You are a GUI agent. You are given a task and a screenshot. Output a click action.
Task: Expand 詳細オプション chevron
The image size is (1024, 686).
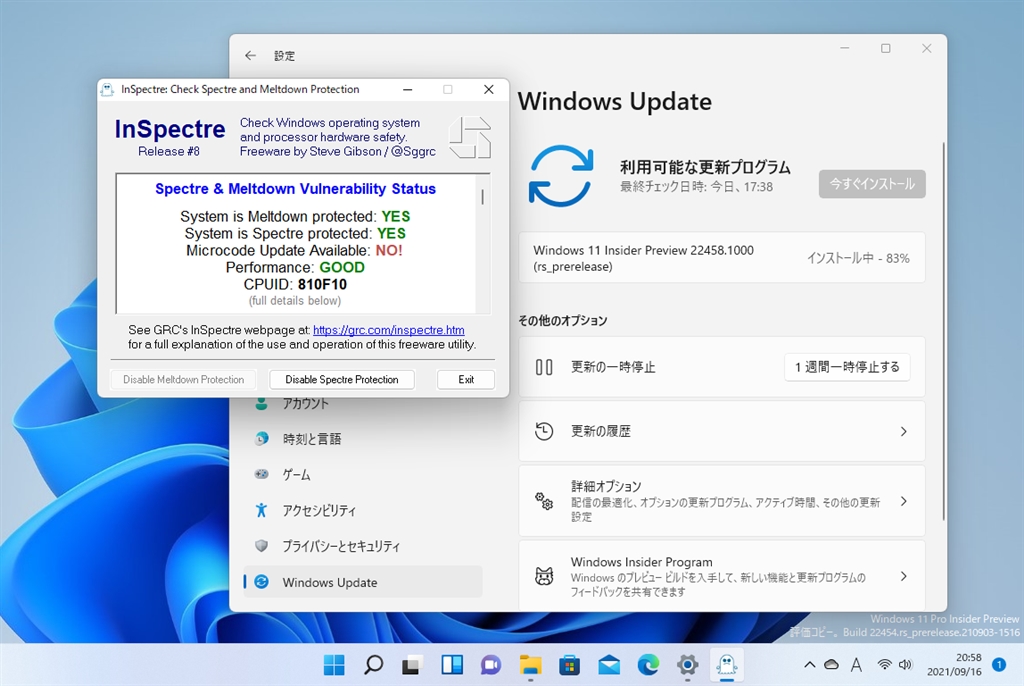coord(903,501)
